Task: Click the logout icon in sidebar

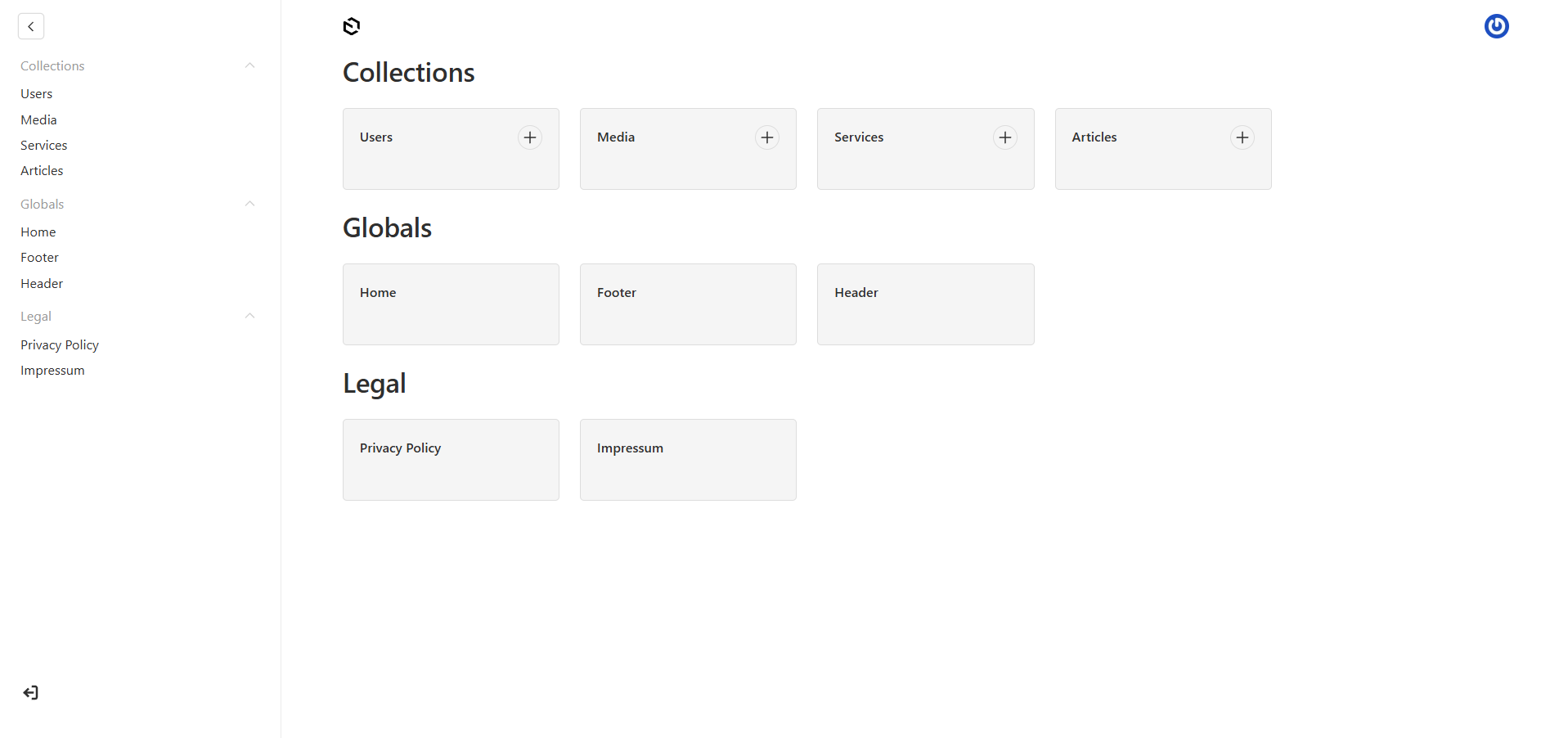Action: [x=31, y=693]
